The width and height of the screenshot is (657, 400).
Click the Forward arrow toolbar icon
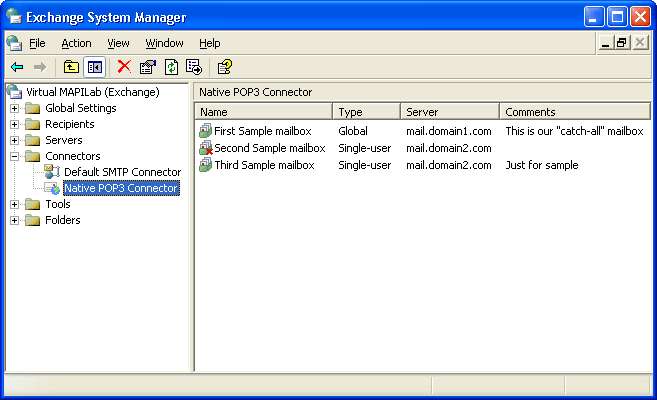coord(40,67)
